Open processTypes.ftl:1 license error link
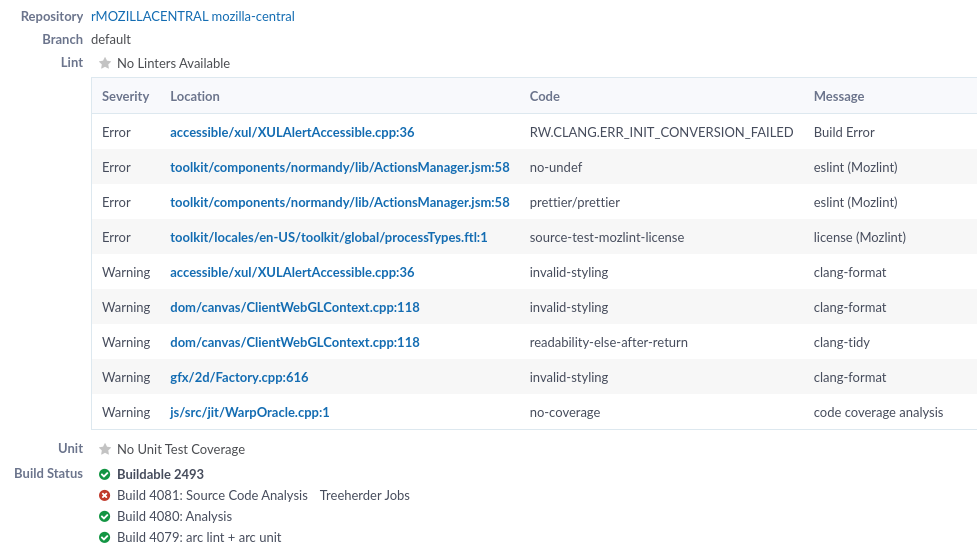Image resolution: width=977 pixels, height=552 pixels. (328, 237)
